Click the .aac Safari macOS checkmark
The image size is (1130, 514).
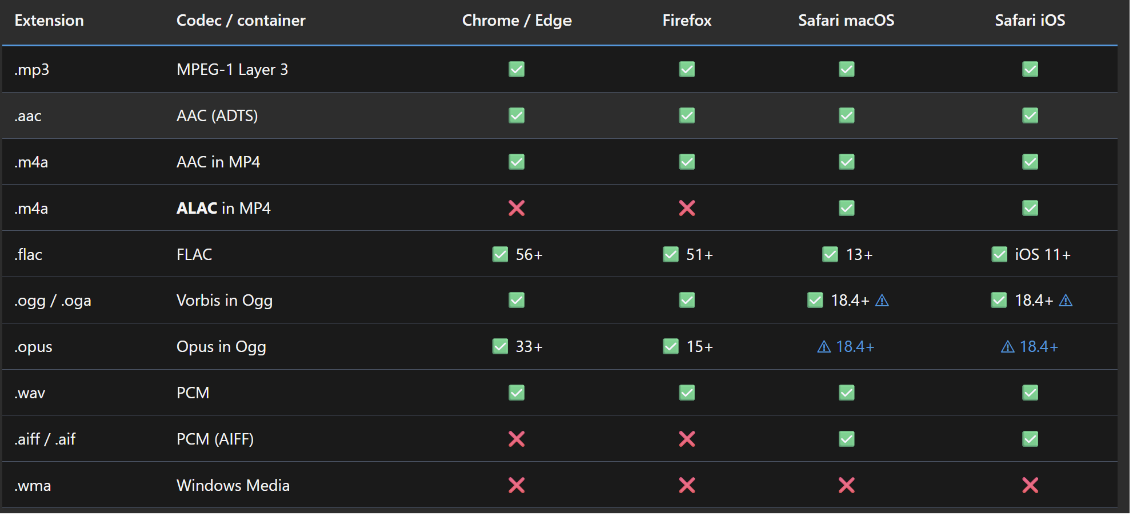click(x=846, y=115)
